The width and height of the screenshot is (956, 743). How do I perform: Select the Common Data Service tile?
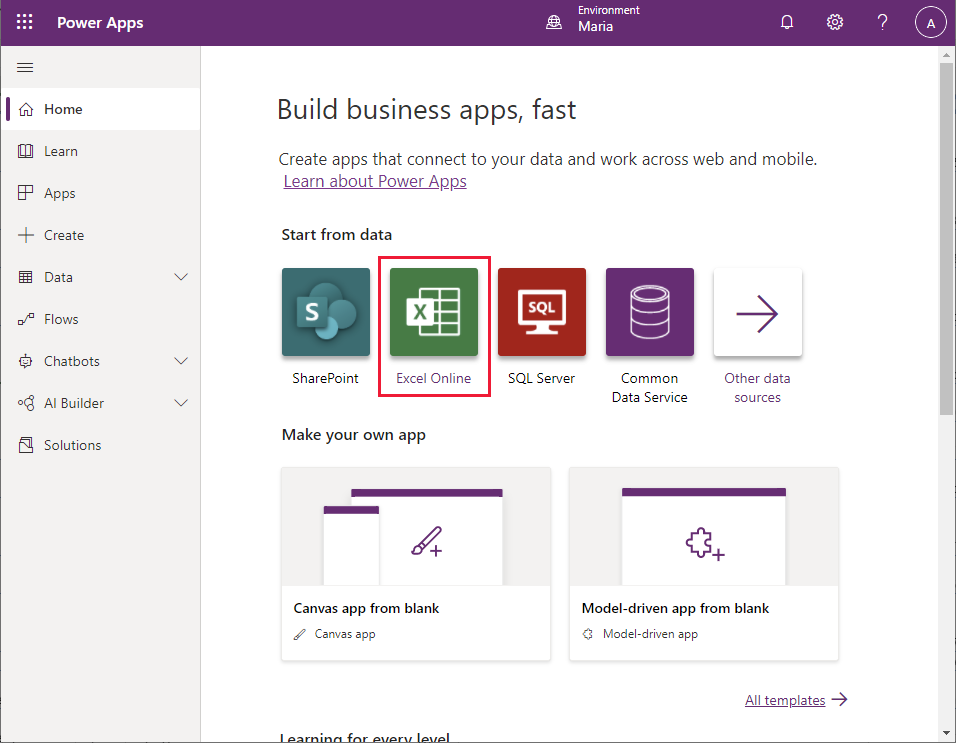point(649,312)
